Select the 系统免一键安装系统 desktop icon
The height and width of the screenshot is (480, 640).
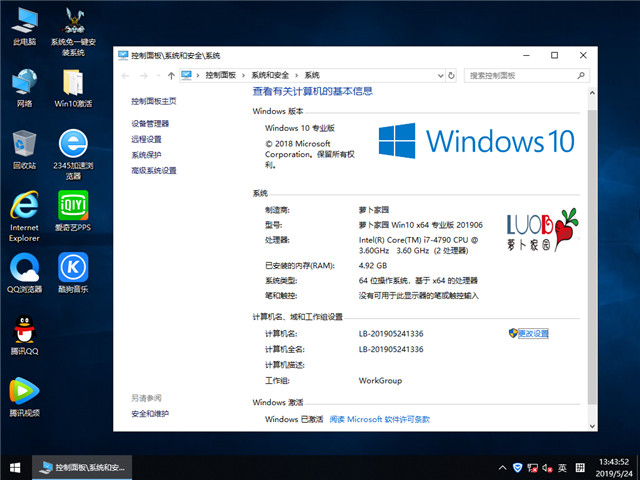[x=73, y=32]
